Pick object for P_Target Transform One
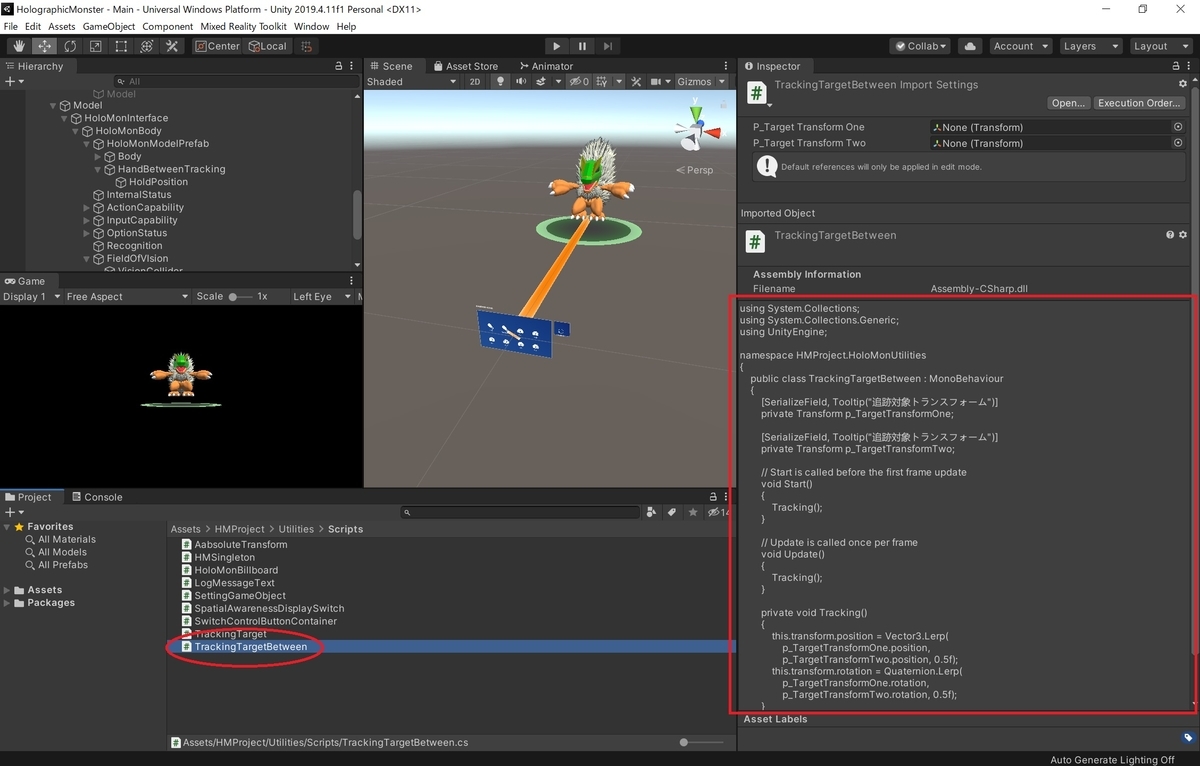The height and width of the screenshot is (766, 1200). [x=1178, y=127]
